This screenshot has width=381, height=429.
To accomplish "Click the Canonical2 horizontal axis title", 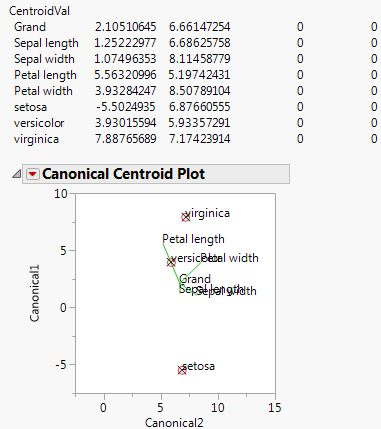I will 174,422.
